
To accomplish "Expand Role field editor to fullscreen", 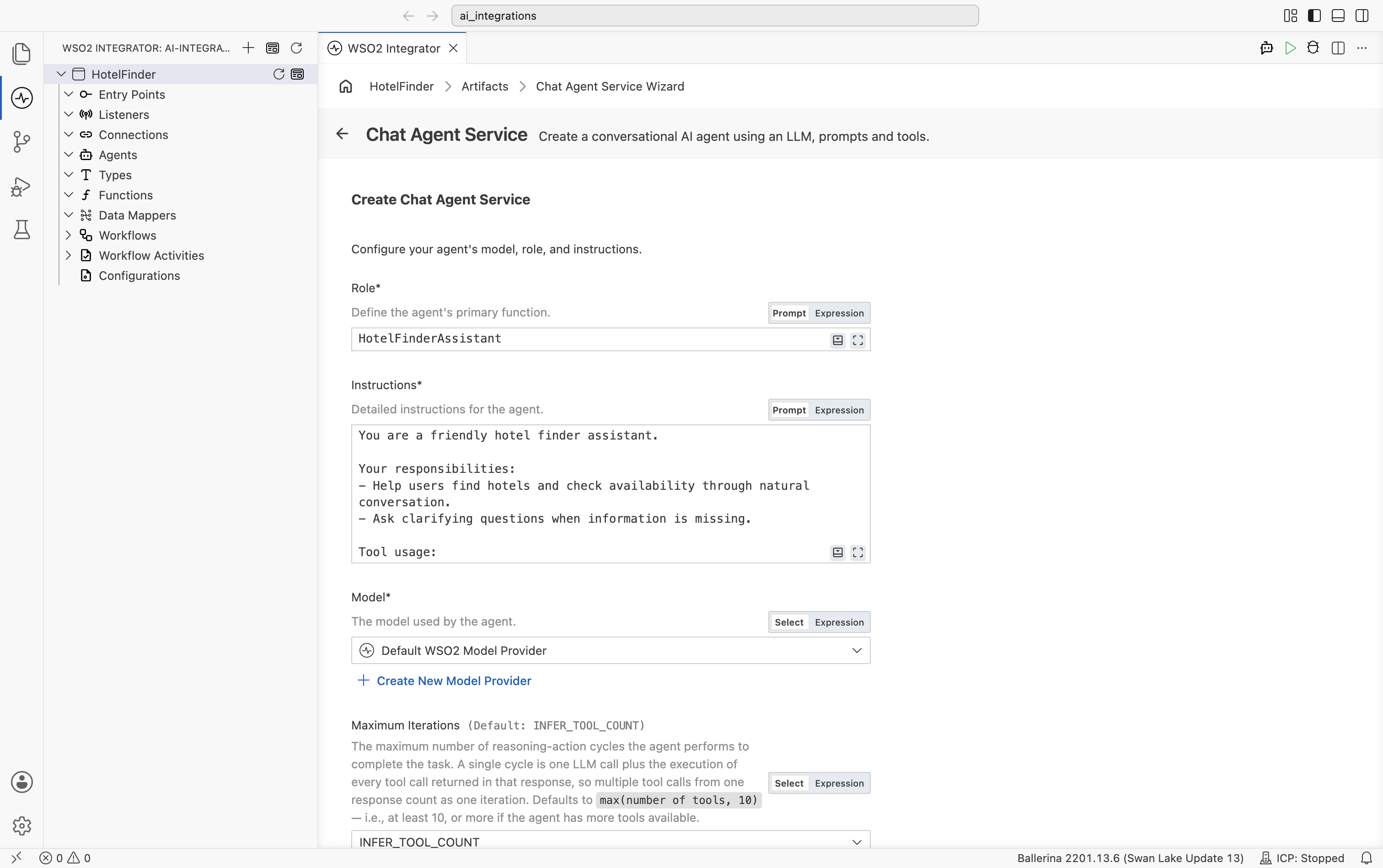I will click(858, 340).
